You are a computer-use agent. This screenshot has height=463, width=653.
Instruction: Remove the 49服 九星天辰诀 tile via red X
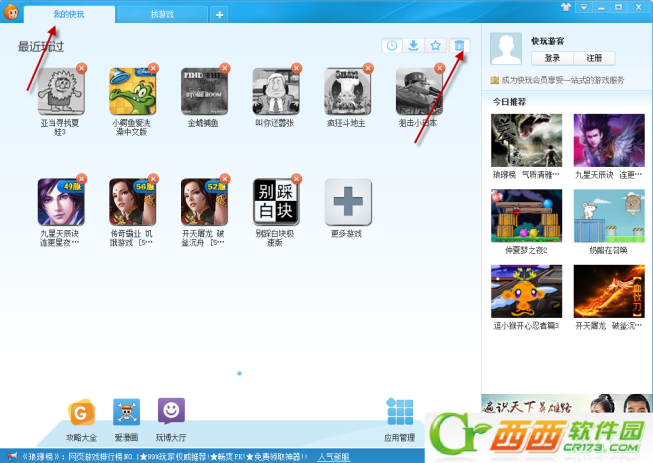[82, 179]
